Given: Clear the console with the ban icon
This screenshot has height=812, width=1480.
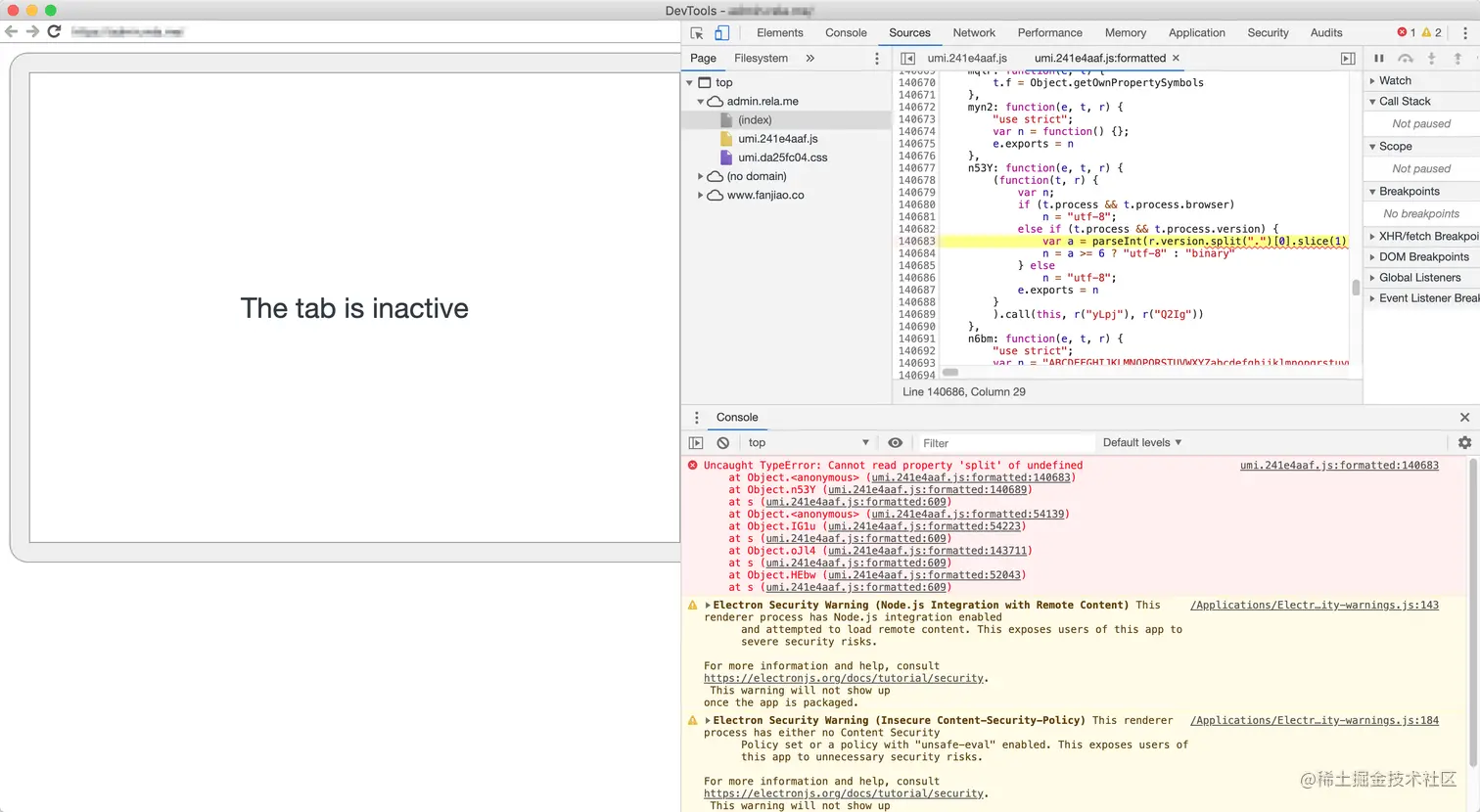Looking at the screenshot, I should (x=723, y=443).
